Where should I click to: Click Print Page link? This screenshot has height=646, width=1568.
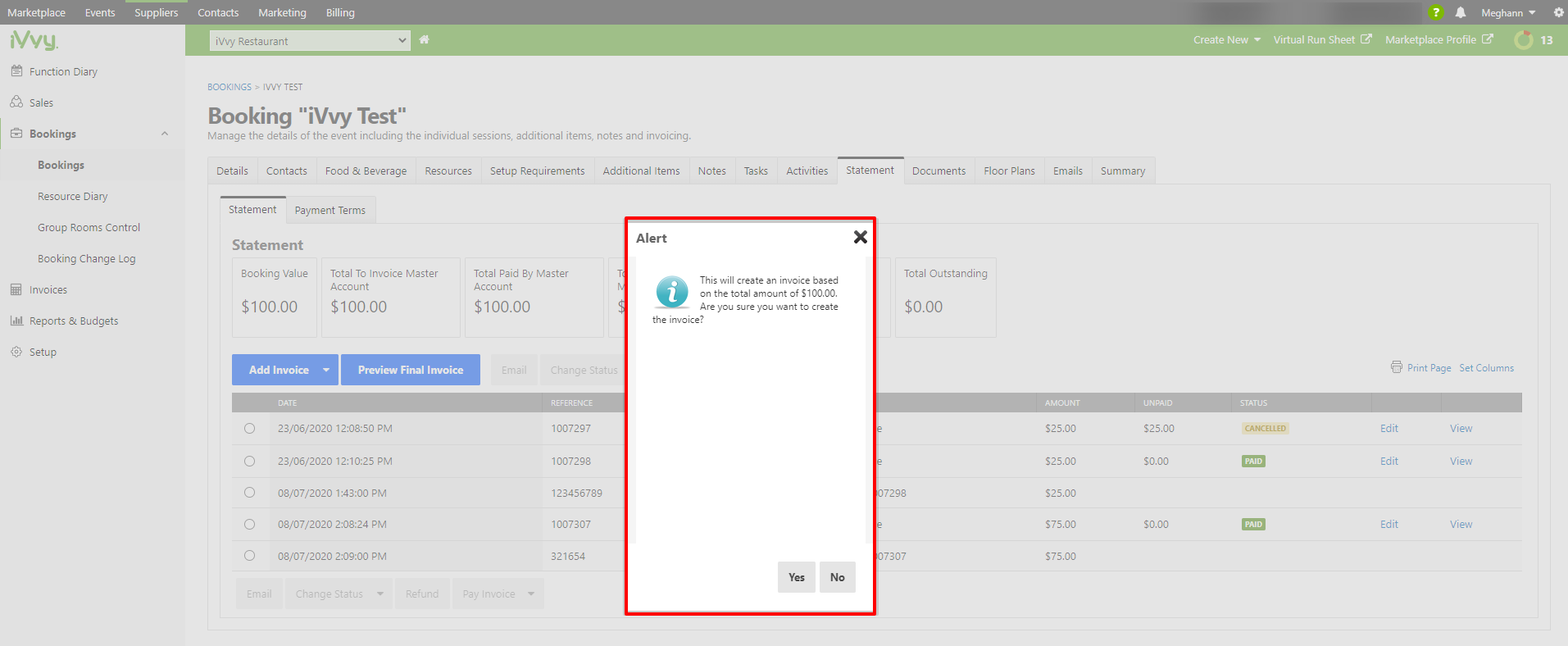(1429, 368)
